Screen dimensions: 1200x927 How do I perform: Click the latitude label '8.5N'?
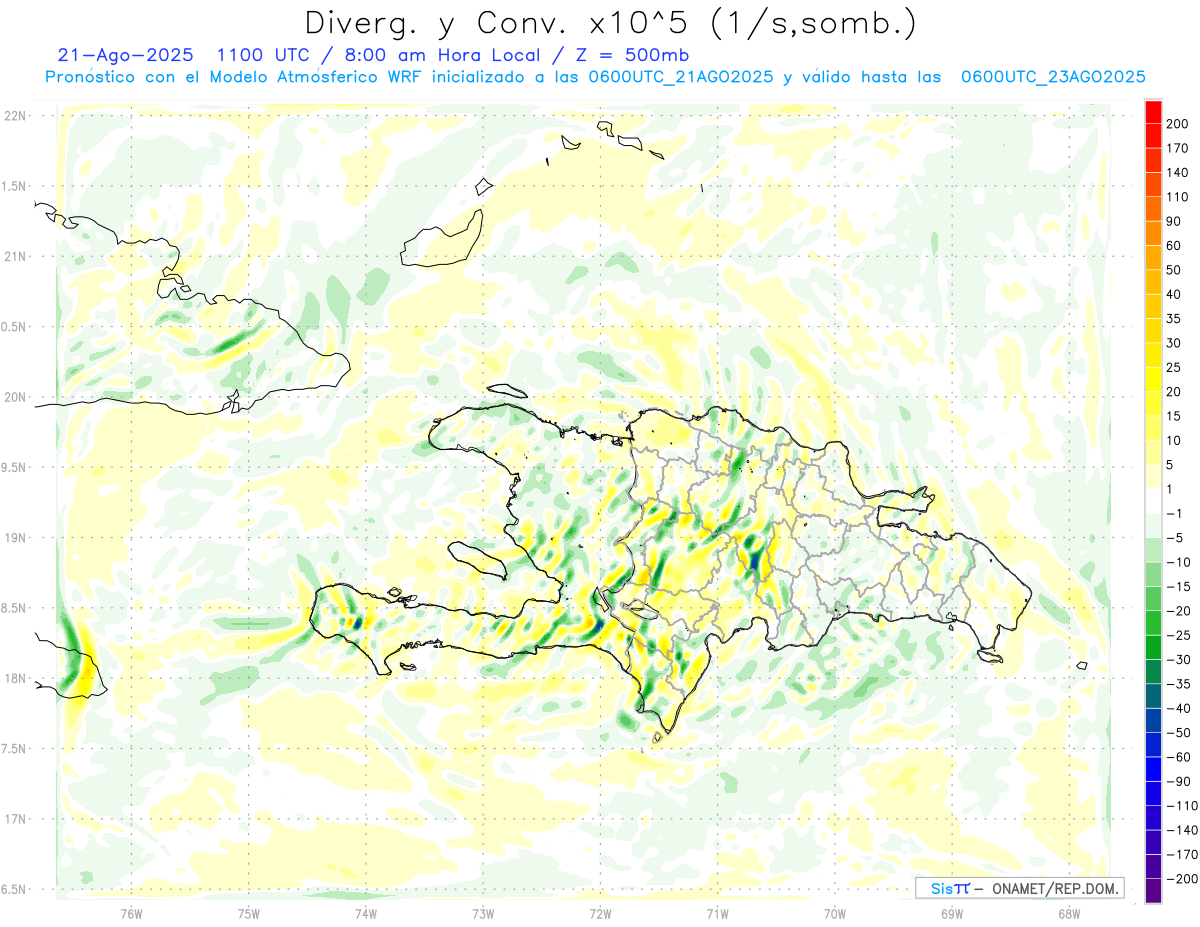[15, 608]
